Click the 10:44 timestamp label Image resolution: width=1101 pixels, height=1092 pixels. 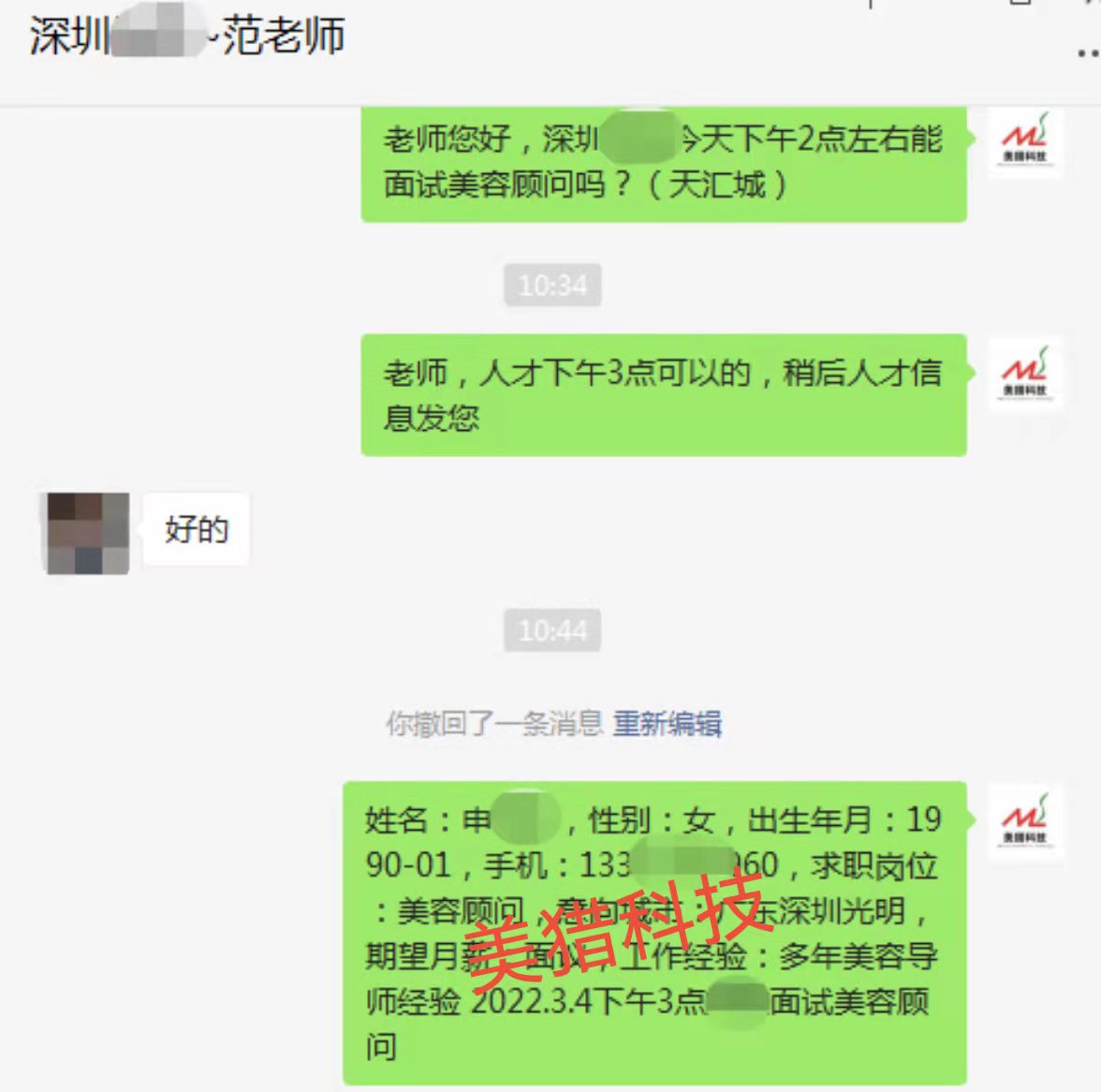[x=552, y=630]
